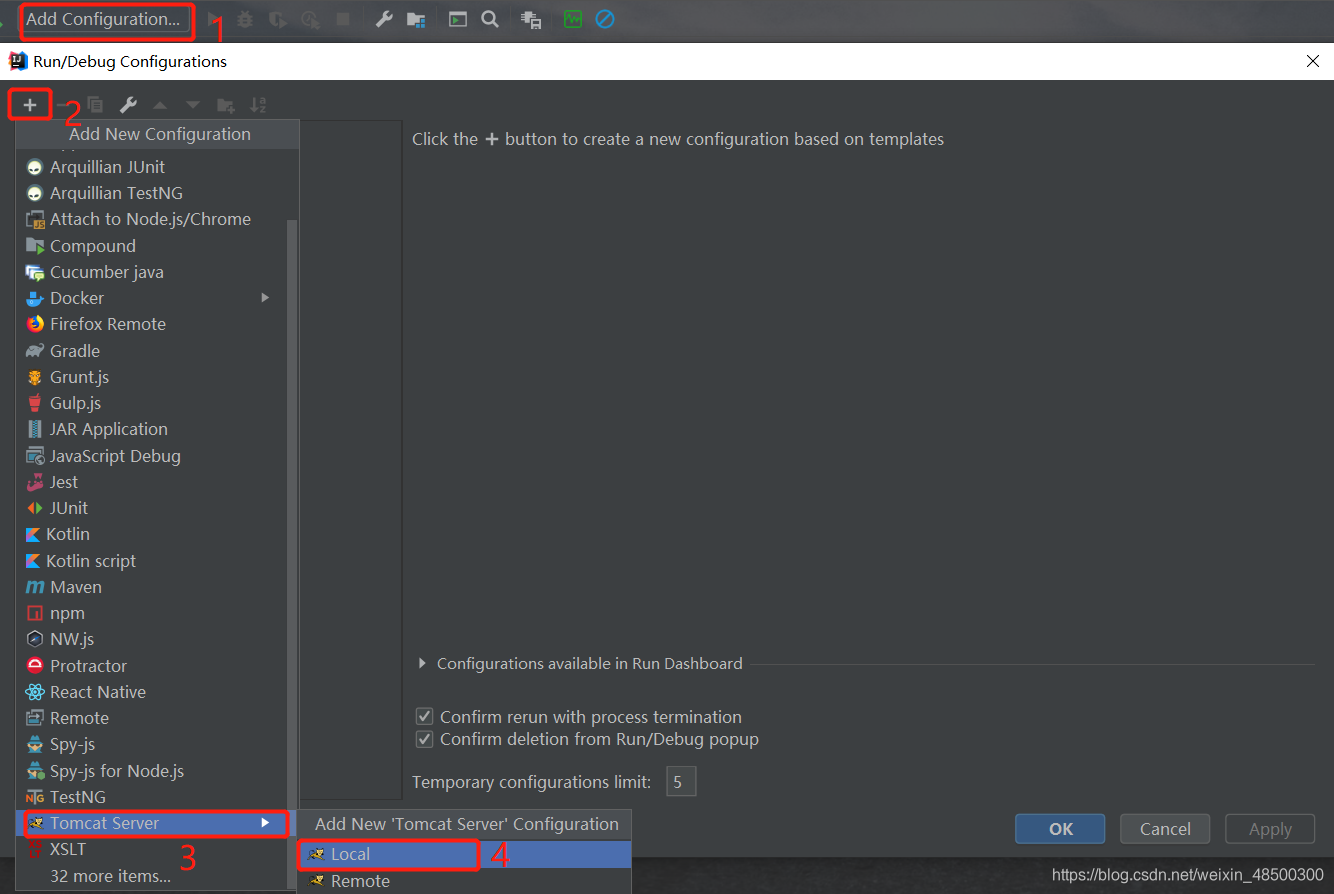Click the Search Everywhere magnifier icon

(x=490, y=19)
